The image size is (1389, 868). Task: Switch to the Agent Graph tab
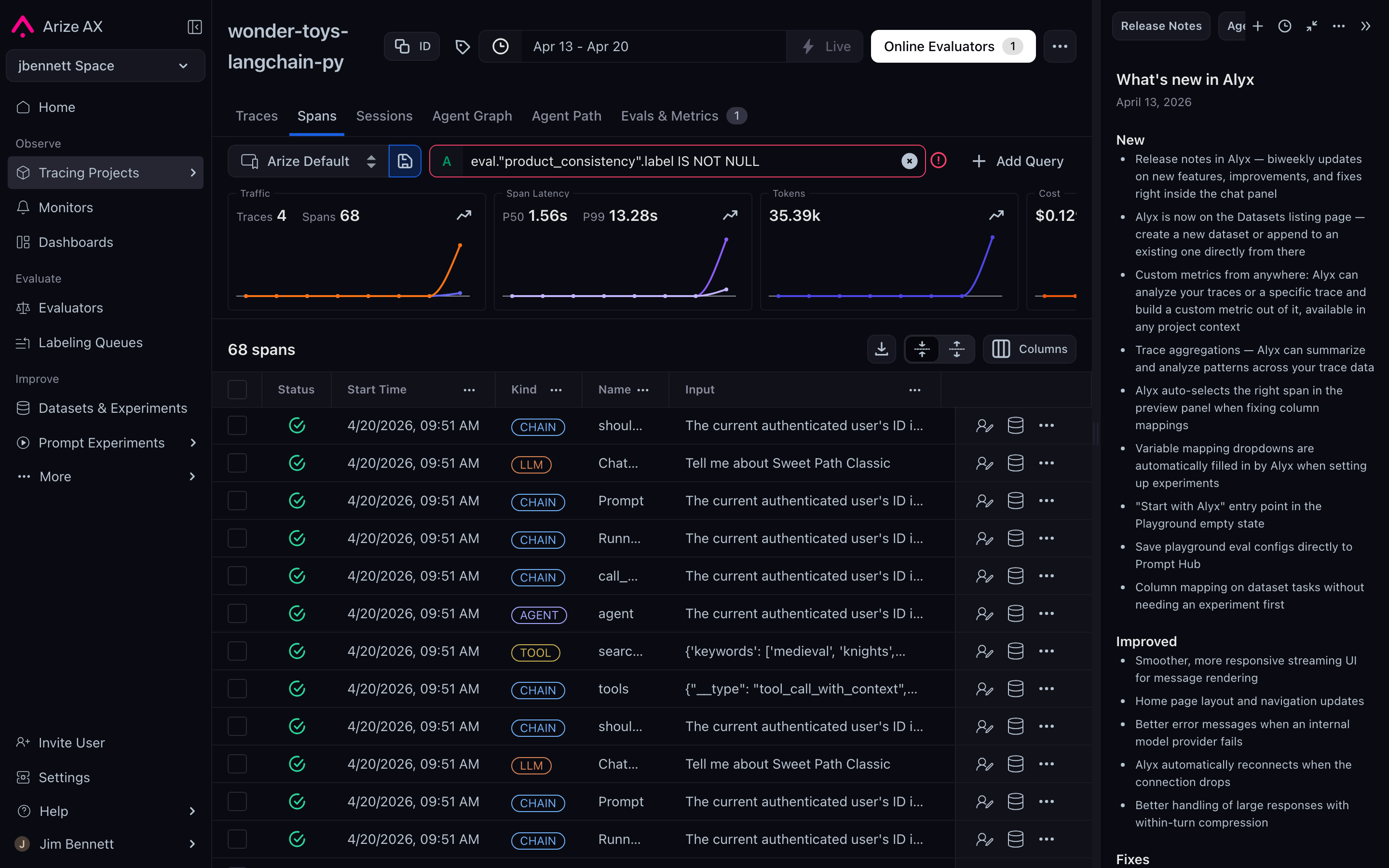pyautogui.click(x=472, y=116)
